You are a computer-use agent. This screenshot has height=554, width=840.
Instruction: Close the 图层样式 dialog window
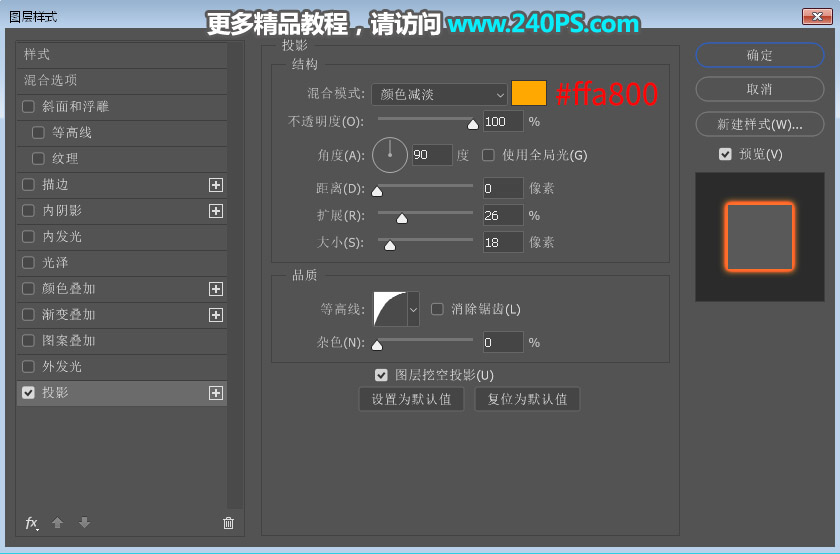pyautogui.click(x=817, y=16)
